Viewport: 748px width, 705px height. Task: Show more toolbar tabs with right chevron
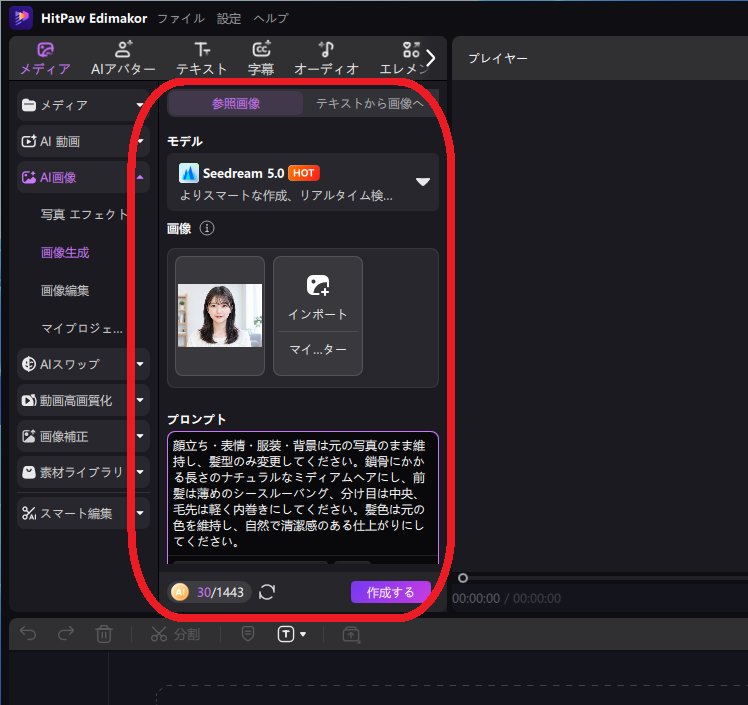[431, 58]
